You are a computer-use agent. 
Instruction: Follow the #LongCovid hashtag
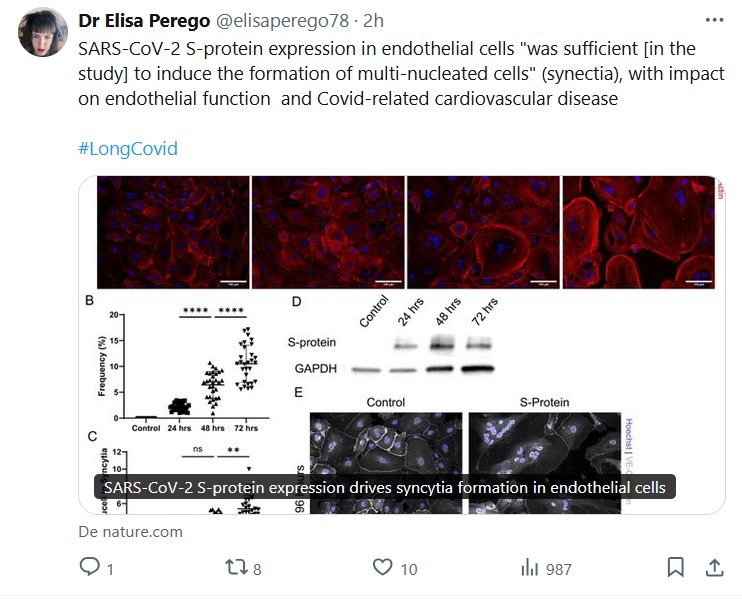pyautogui.click(x=127, y=148)
